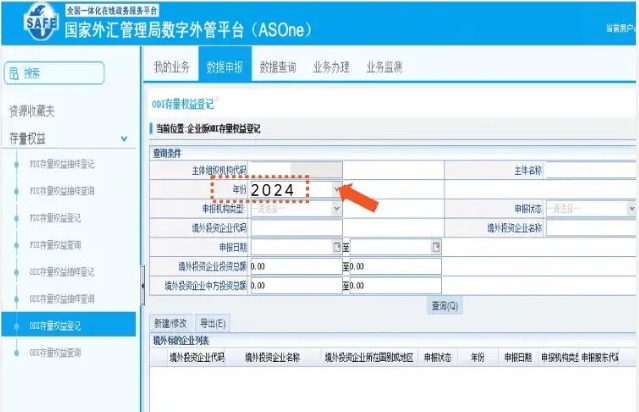639x412 pixels.
Task: Click the 境外投资企业中方投资总额 minimum field
Action: pos(296,286)
